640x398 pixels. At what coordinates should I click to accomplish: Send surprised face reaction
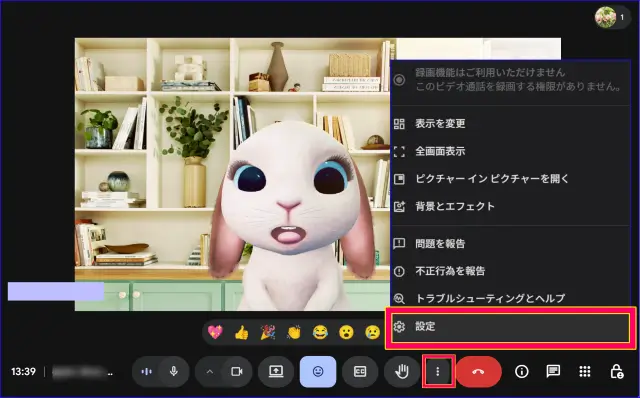tap(346, 332)
